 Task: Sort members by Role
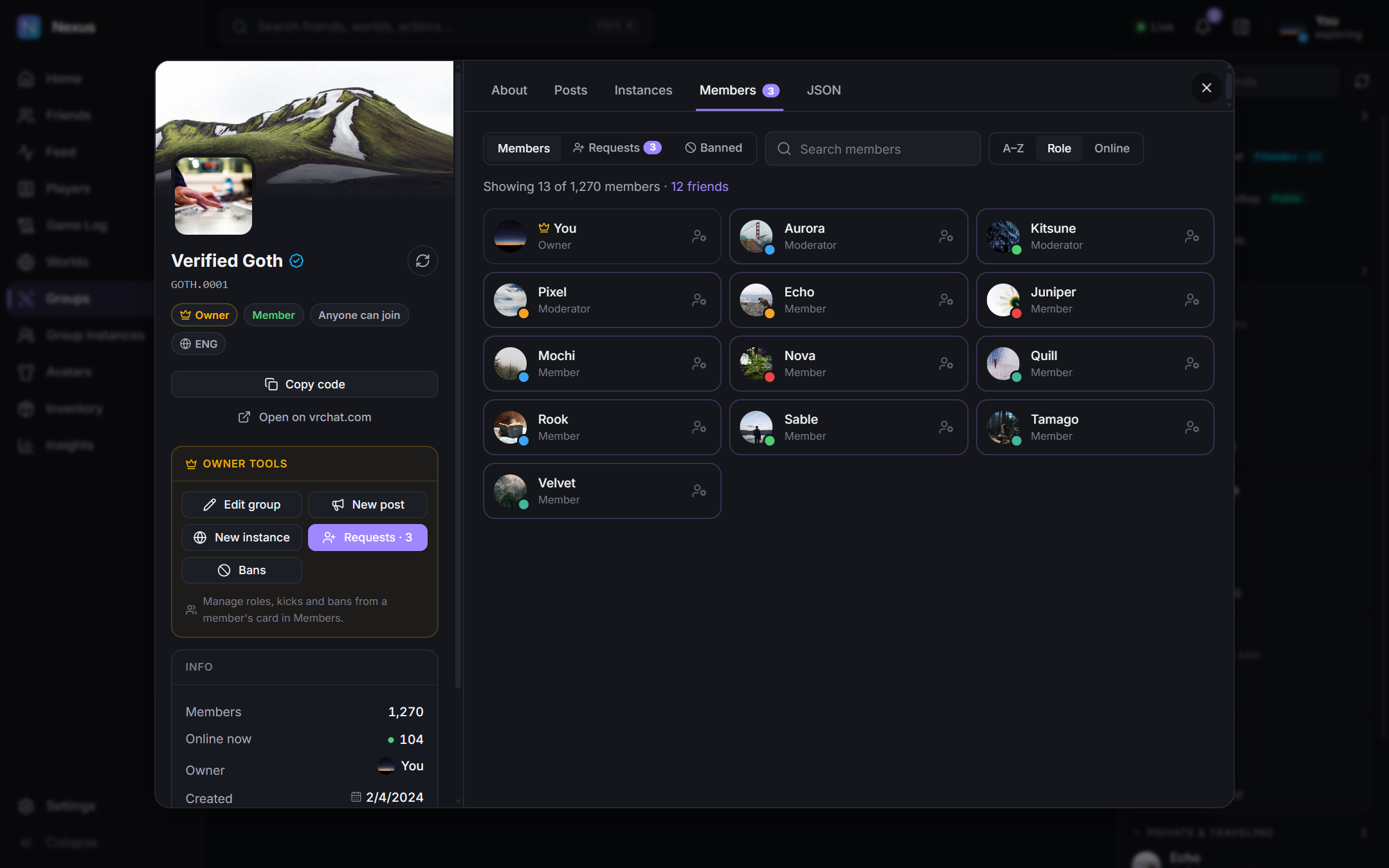pos(1059,149)
